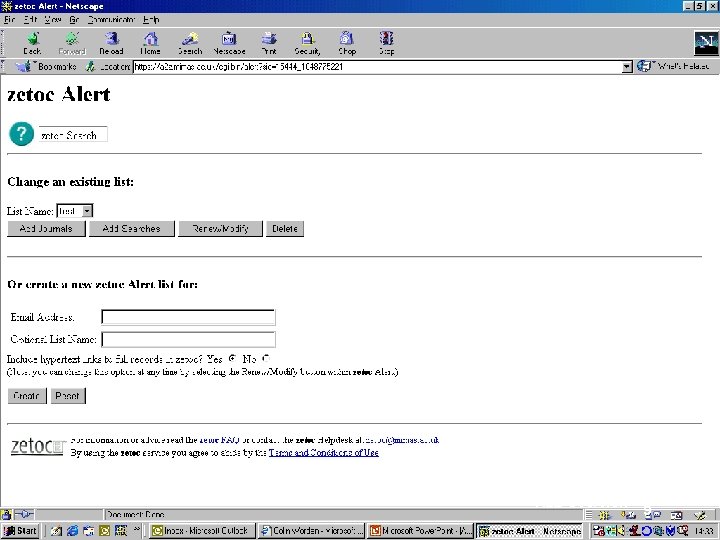Open the What's Related icon
Screen dimensions: 720x540
click(644, 67)
